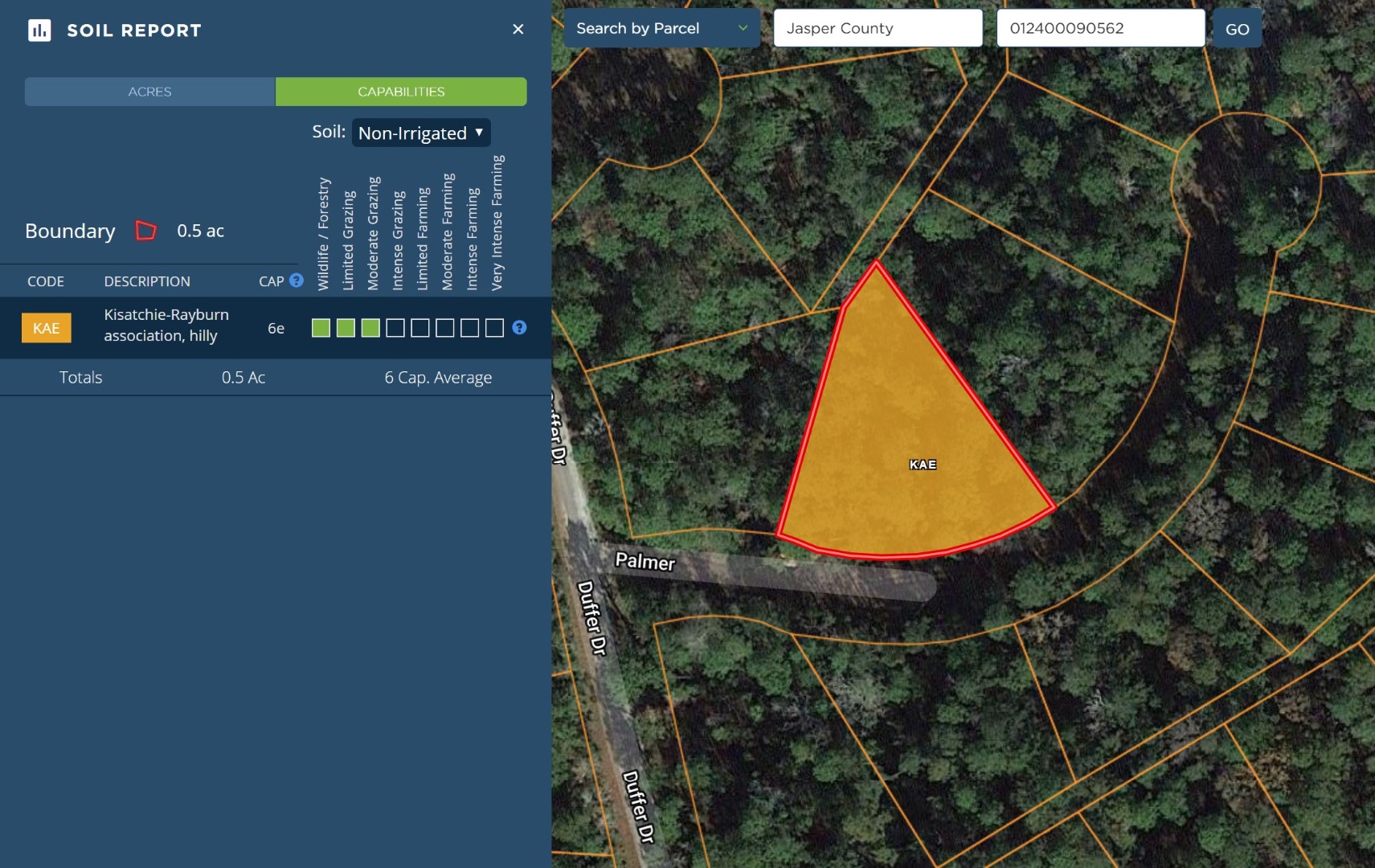The image size is (1375, 868).
Task: Click the Wildlife / Forestry capability square
Action: click(321, 328)
